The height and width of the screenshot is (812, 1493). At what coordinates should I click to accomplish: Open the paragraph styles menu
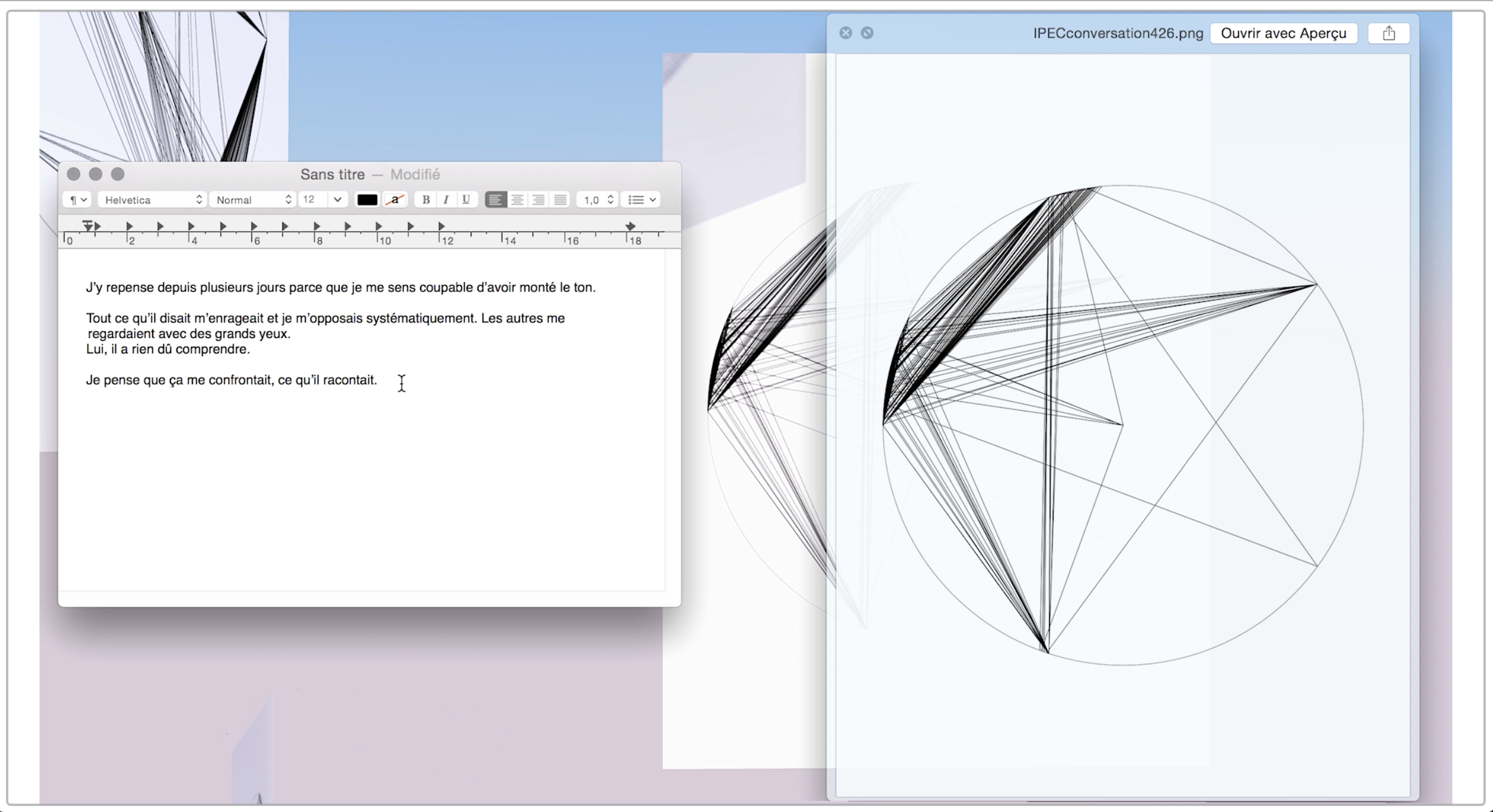78,200
